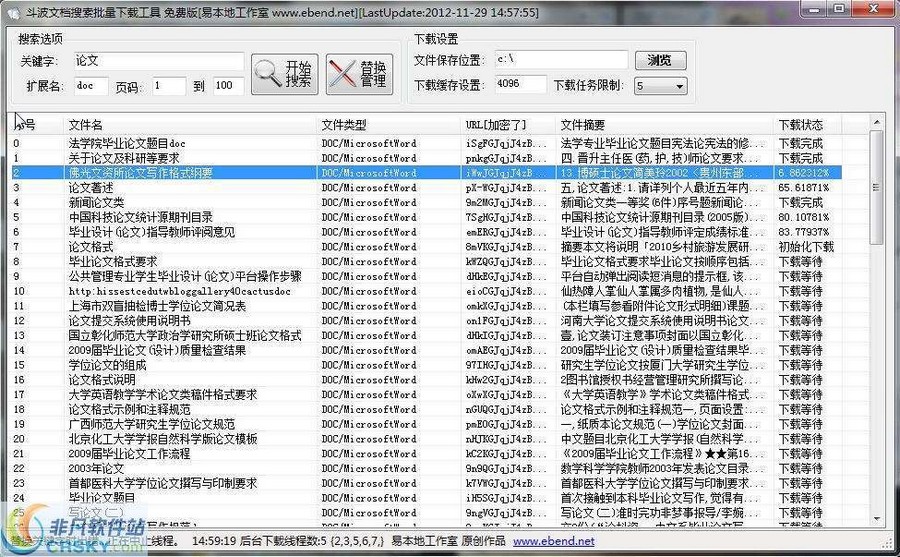Select row 毕业论文题目
This screenshot has width=900, height=557.
tap(426, 498)
